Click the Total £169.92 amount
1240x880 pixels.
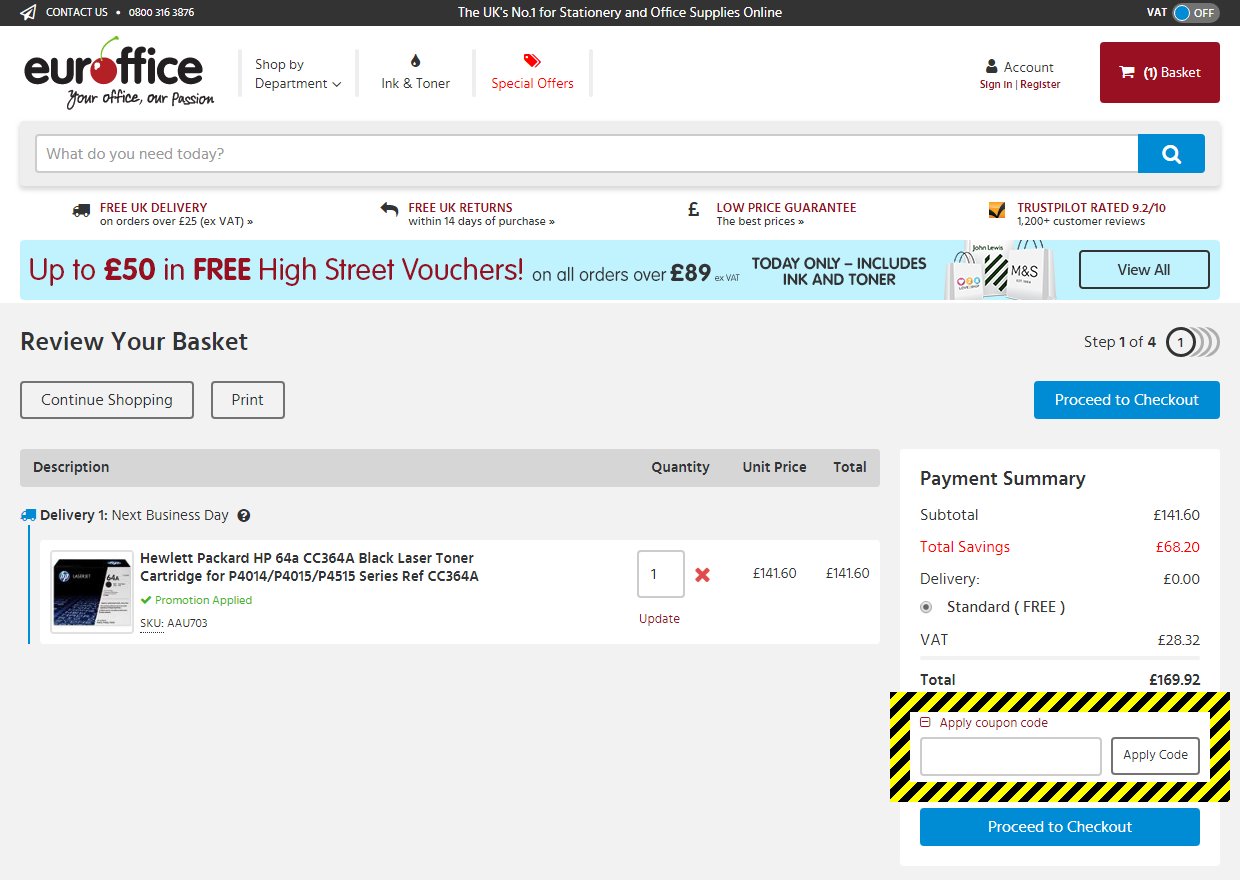click(x=1174, y=680)
